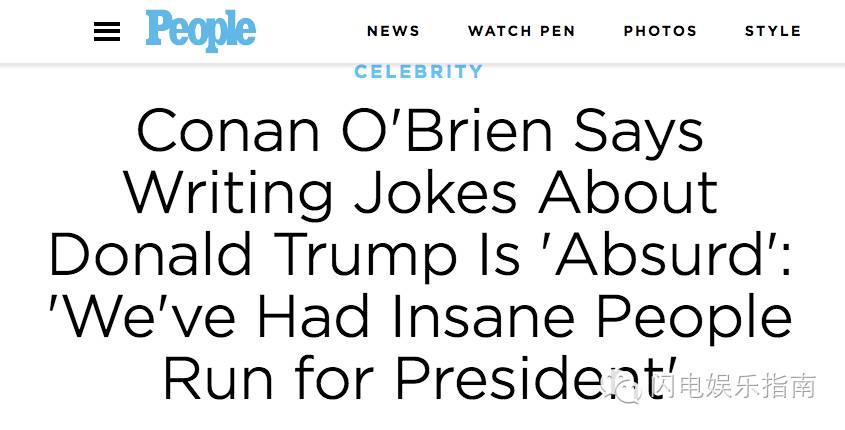Click "Donald Trump" in the headline
Screen dimensions: 845x430
click(x=284, y=254)
